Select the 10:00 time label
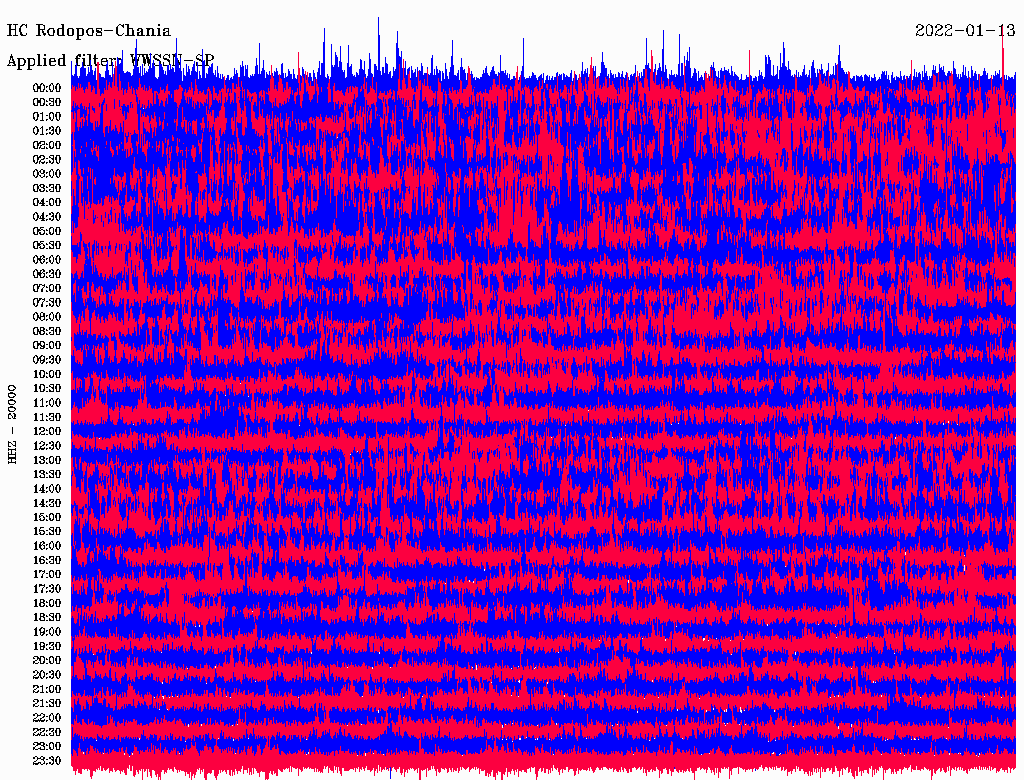This screenshot has width=1024, height=780. [x=47, y=374]
